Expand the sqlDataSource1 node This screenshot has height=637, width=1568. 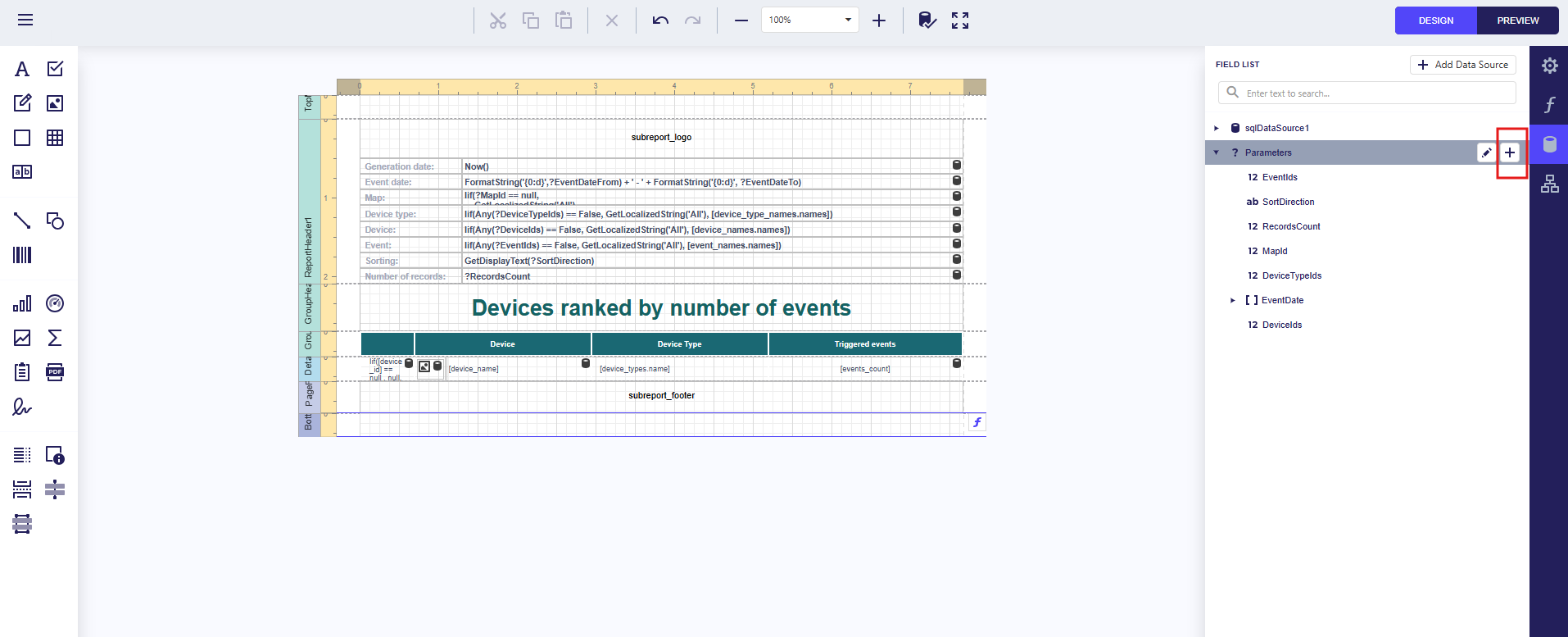[1217, 128]
